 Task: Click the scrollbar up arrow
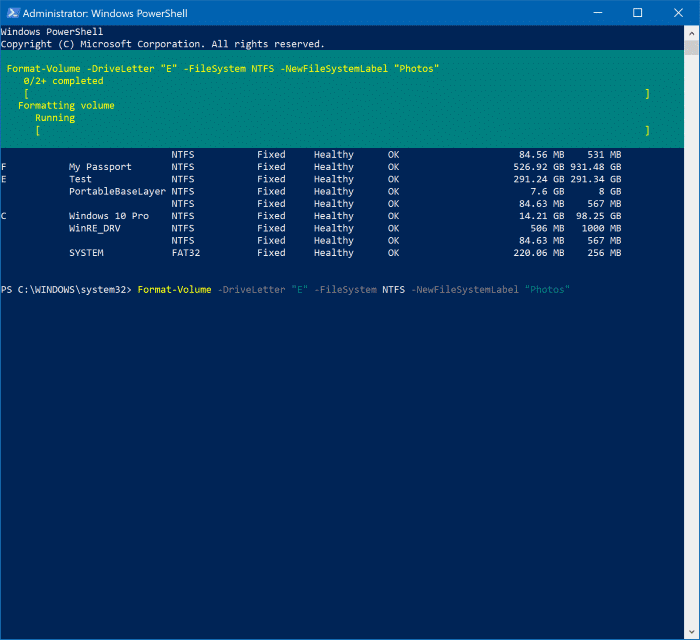click(x=692, y=33)
